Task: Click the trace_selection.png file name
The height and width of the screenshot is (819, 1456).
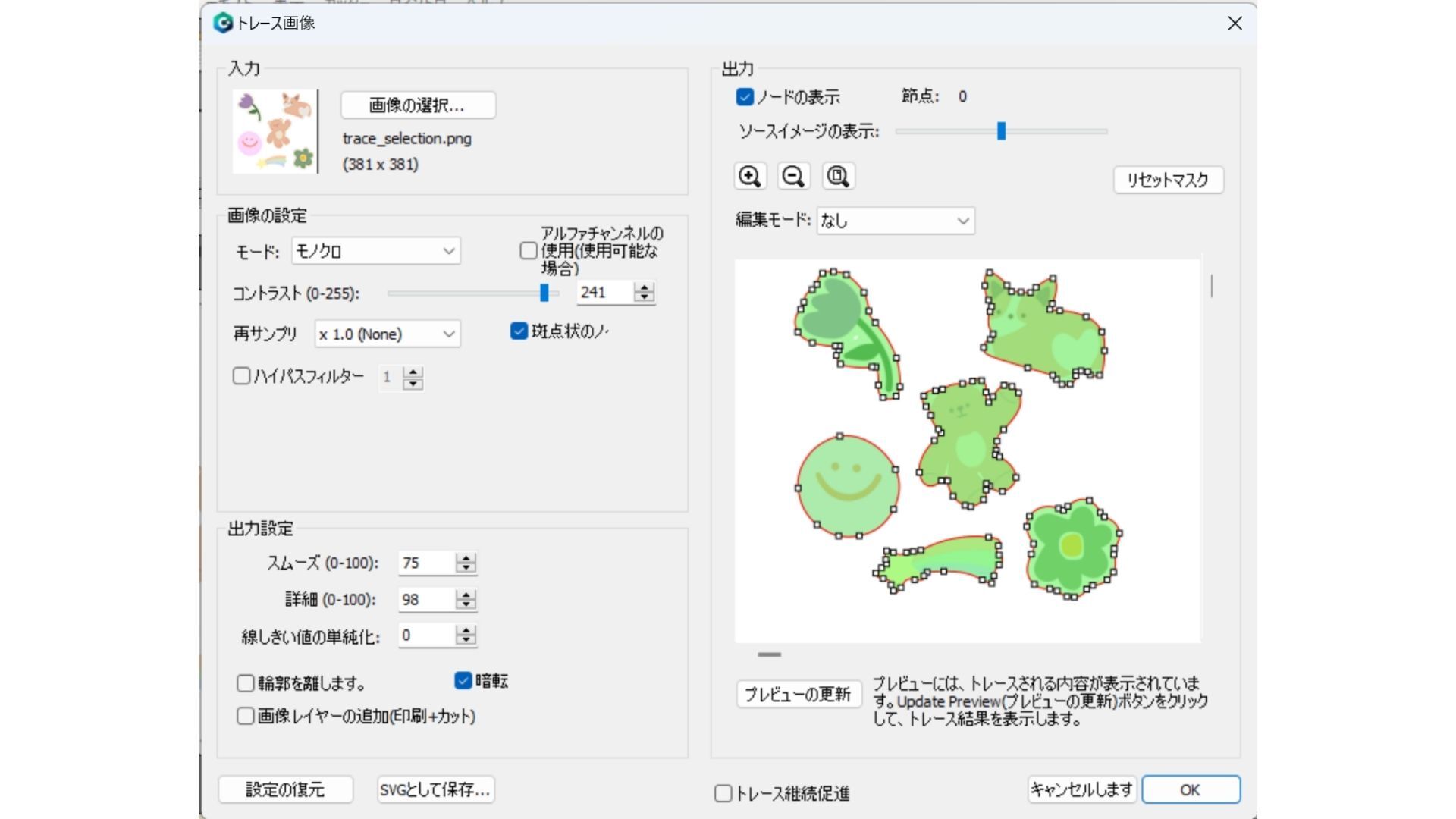Action: click(x=407, y=139)
